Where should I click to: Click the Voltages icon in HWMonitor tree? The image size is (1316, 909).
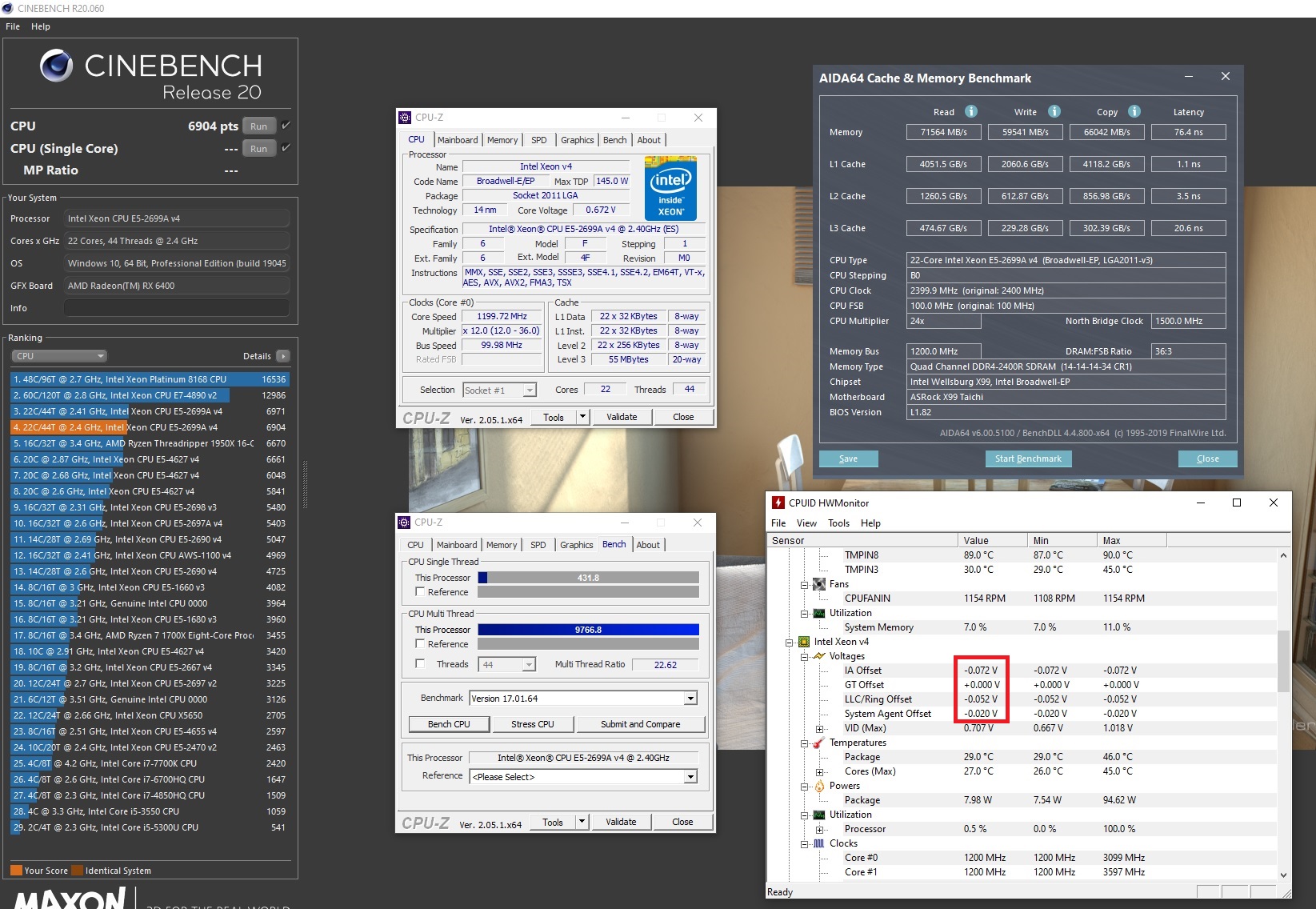(x=819, y=656)
